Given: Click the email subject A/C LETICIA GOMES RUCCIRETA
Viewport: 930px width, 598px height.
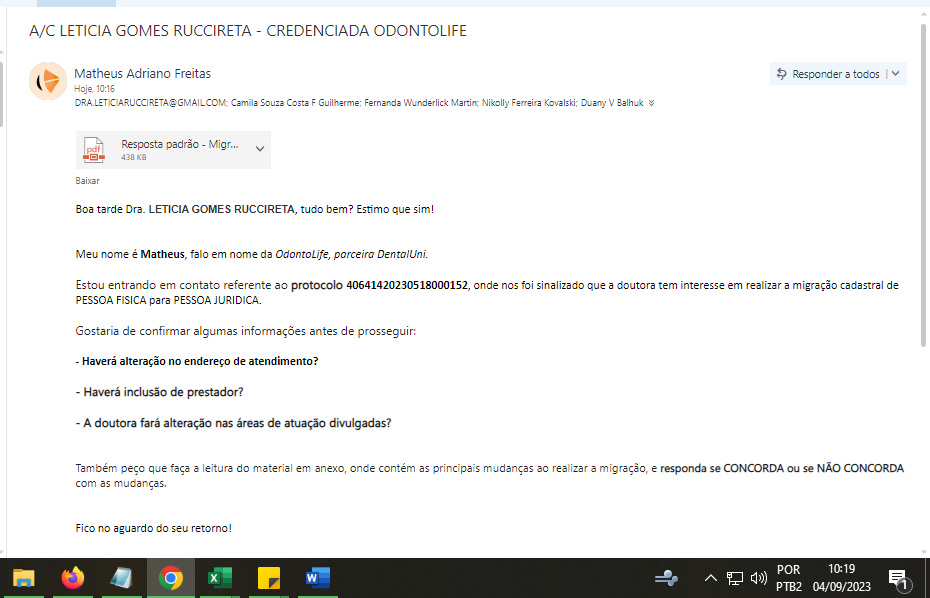Looking at the screenshot, I should coord(248,31).
